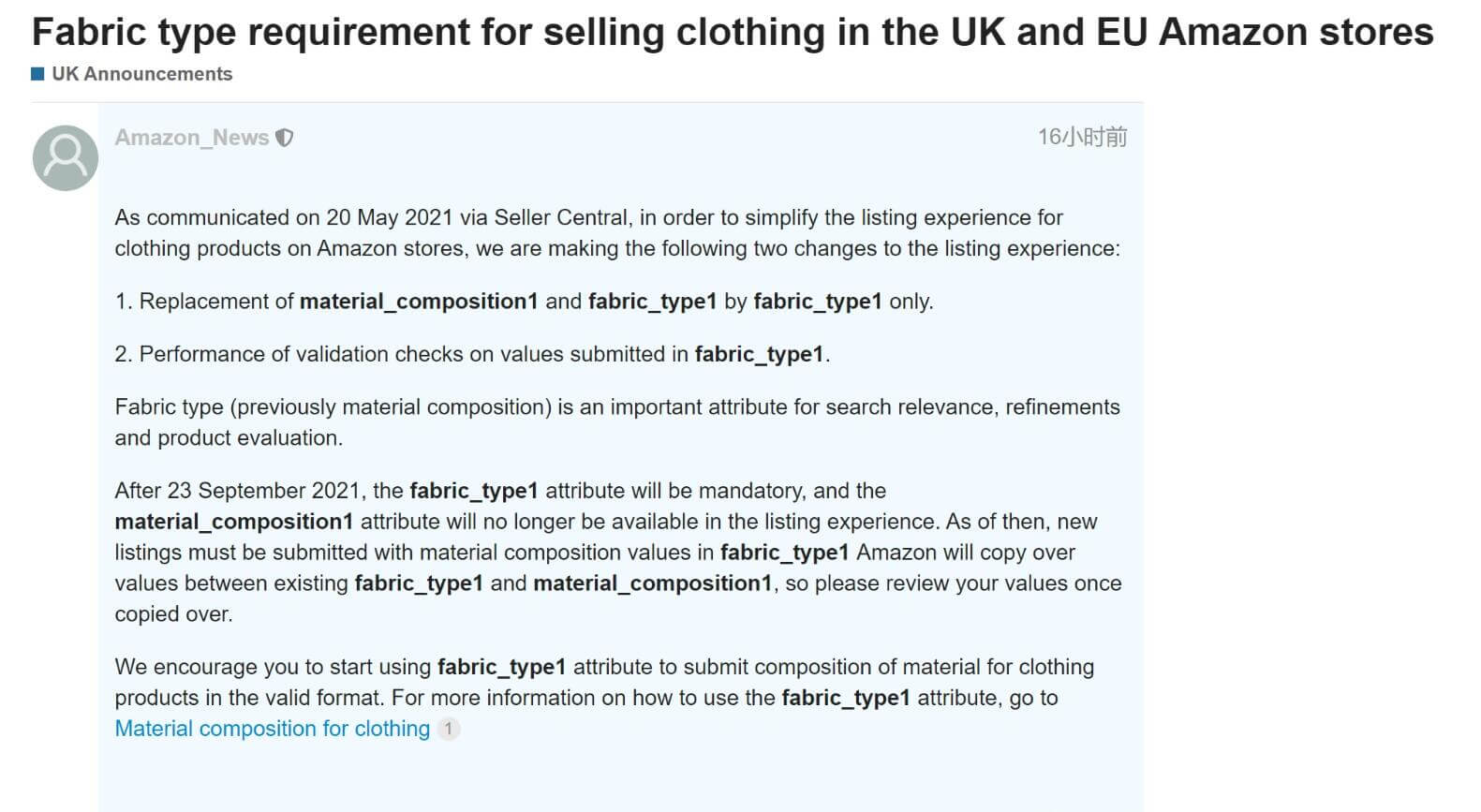
Task: Open the Amazon_News user avatar
Action: tap(66, 158)
